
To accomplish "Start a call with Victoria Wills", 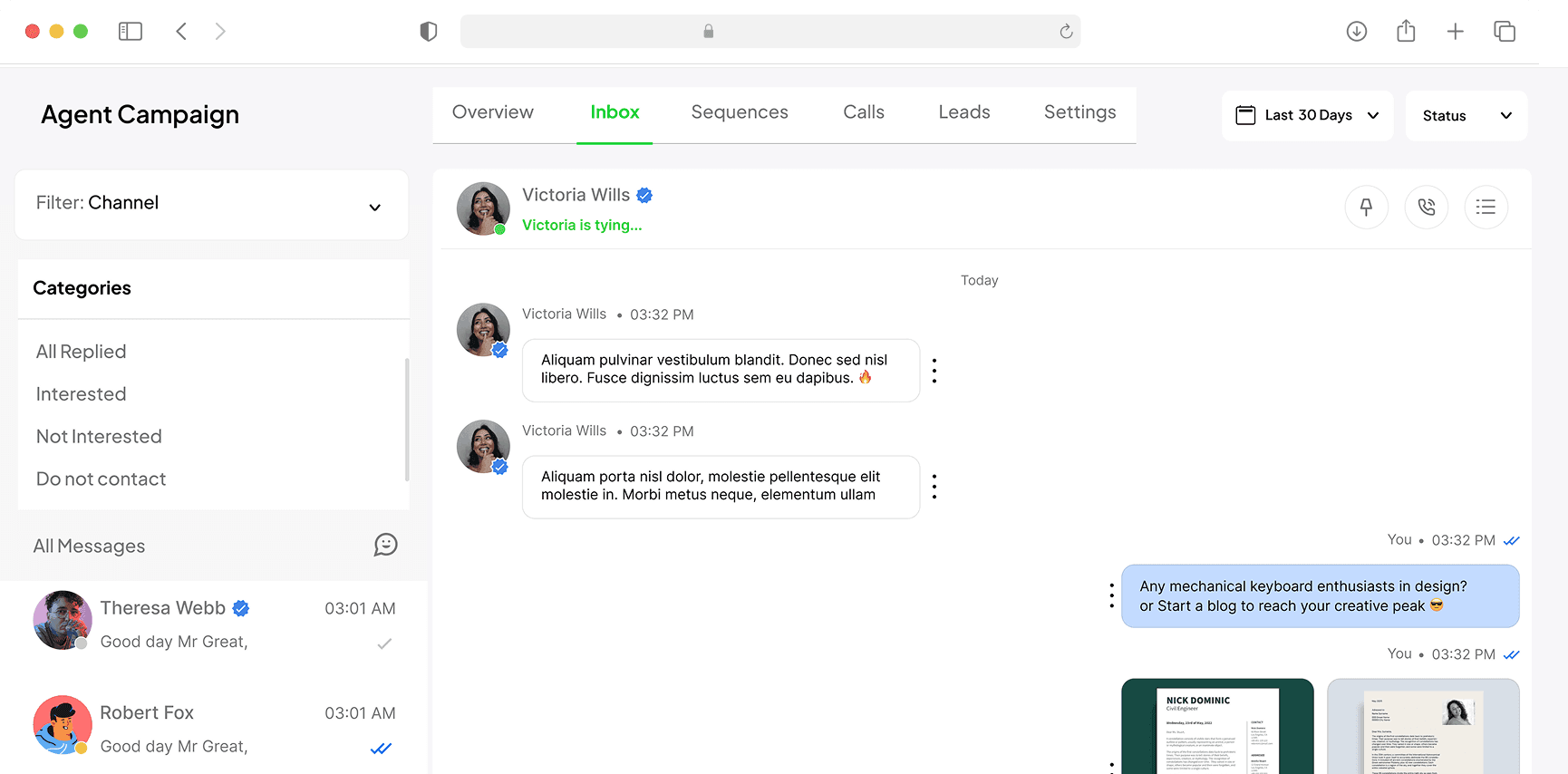I will [x=1426, y=208].
